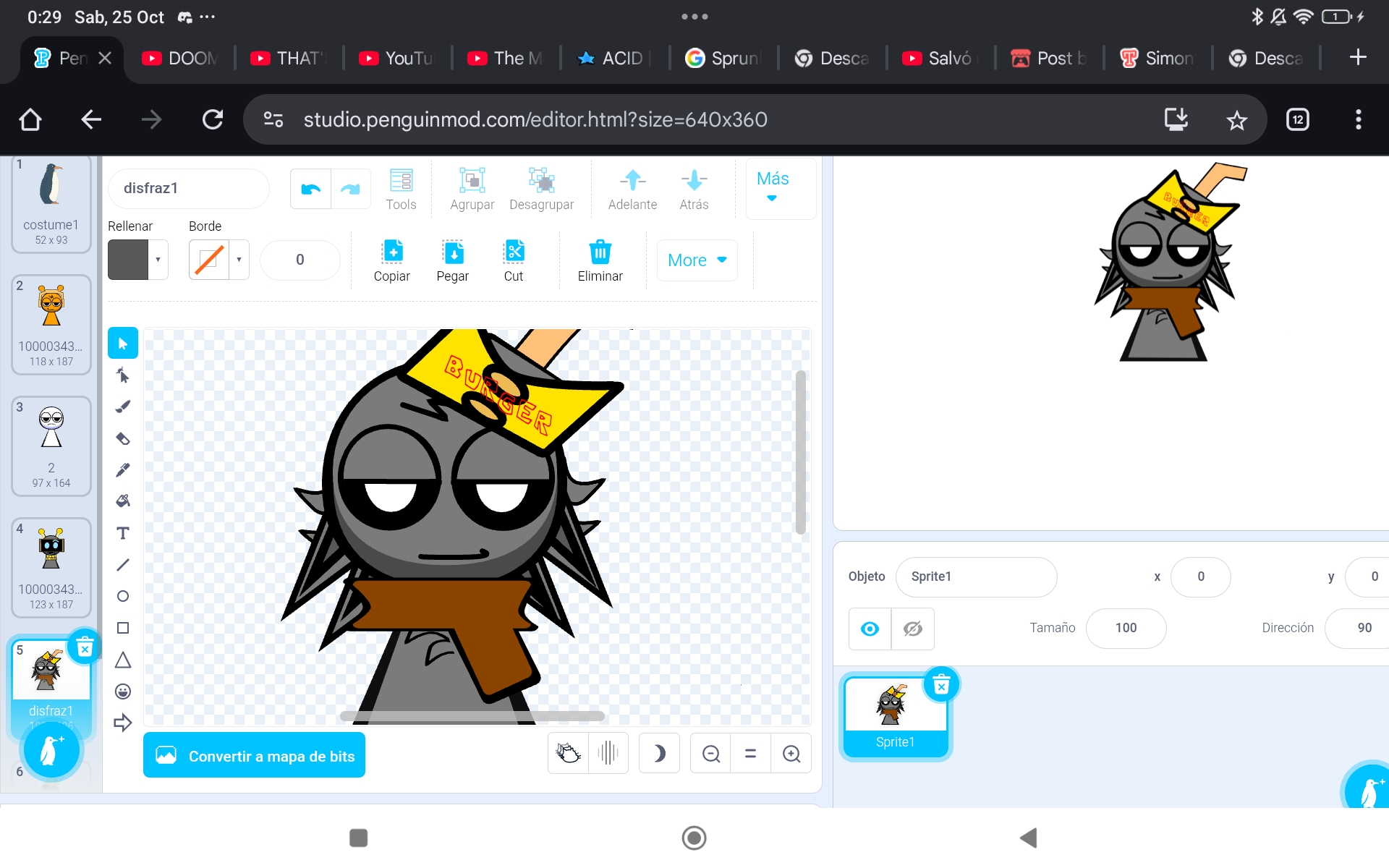Viewport: 1389px width, 868px height.
Task: Select the Rectangle shape tool
Action: click(123, 628)
